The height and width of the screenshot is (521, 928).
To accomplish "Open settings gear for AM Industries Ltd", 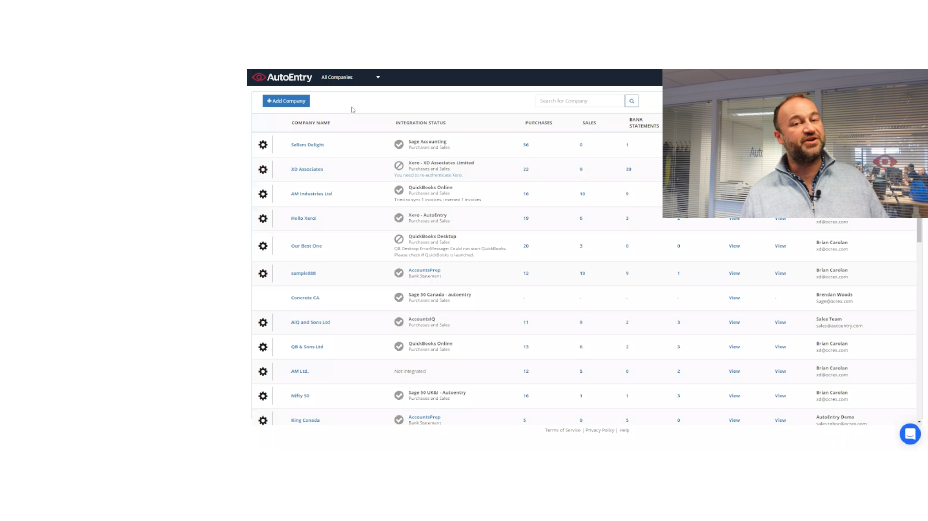I will [263, 194].
